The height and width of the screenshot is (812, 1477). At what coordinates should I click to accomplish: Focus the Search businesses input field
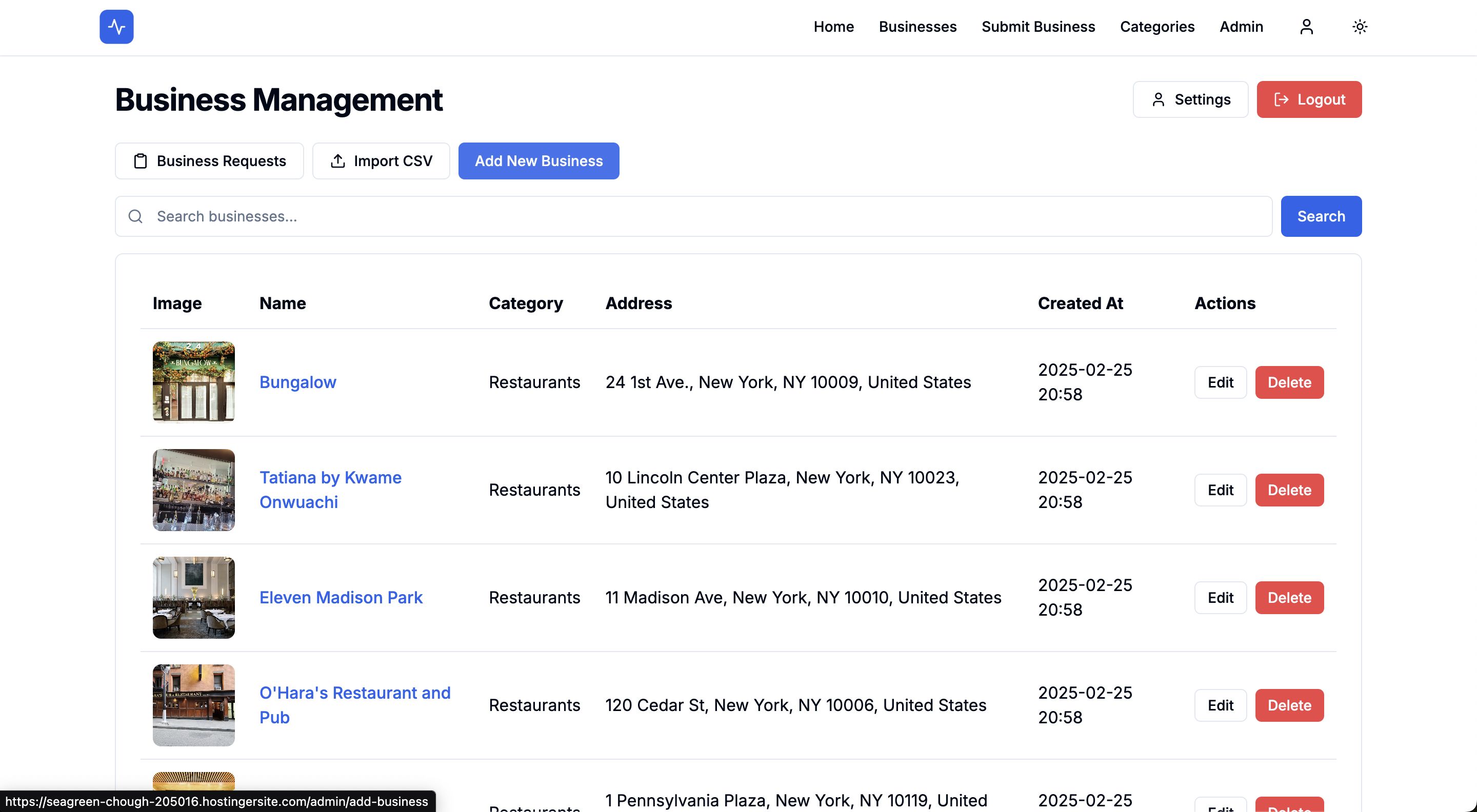coord(705,216)
